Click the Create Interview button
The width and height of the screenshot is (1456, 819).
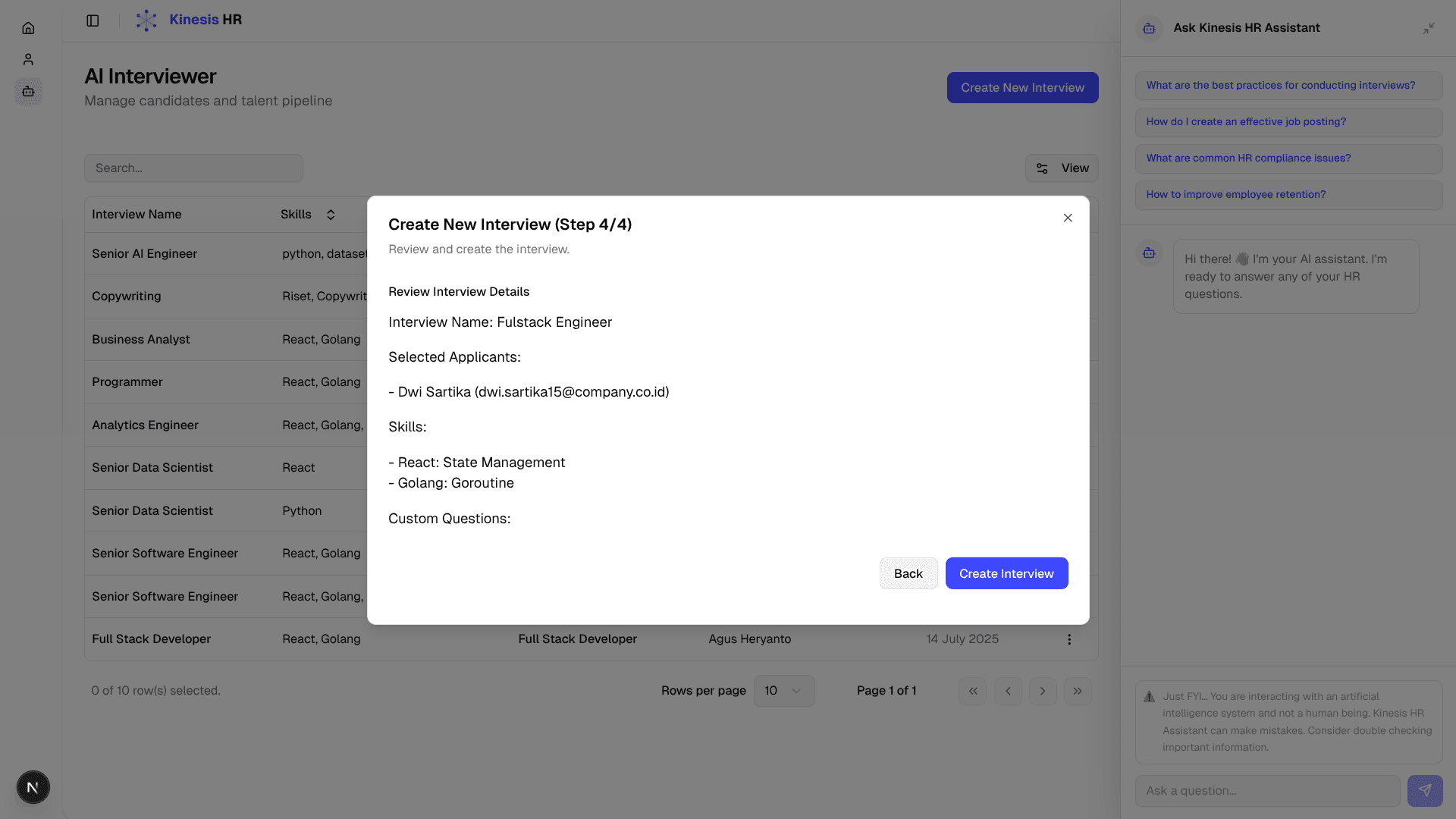pos(1006,573)
